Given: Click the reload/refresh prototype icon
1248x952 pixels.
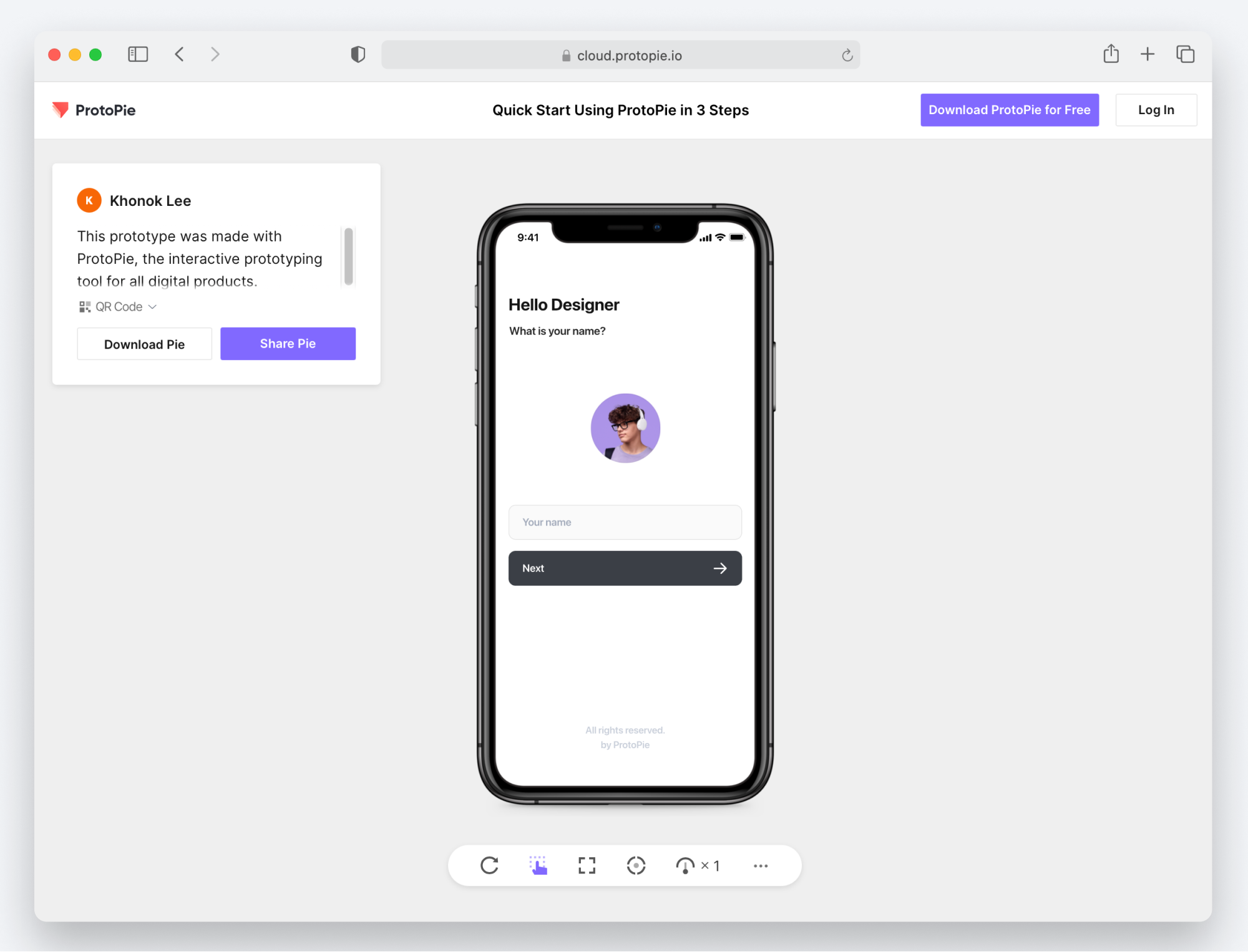Looking at the screenshot, I should click(x=489, y=865).
